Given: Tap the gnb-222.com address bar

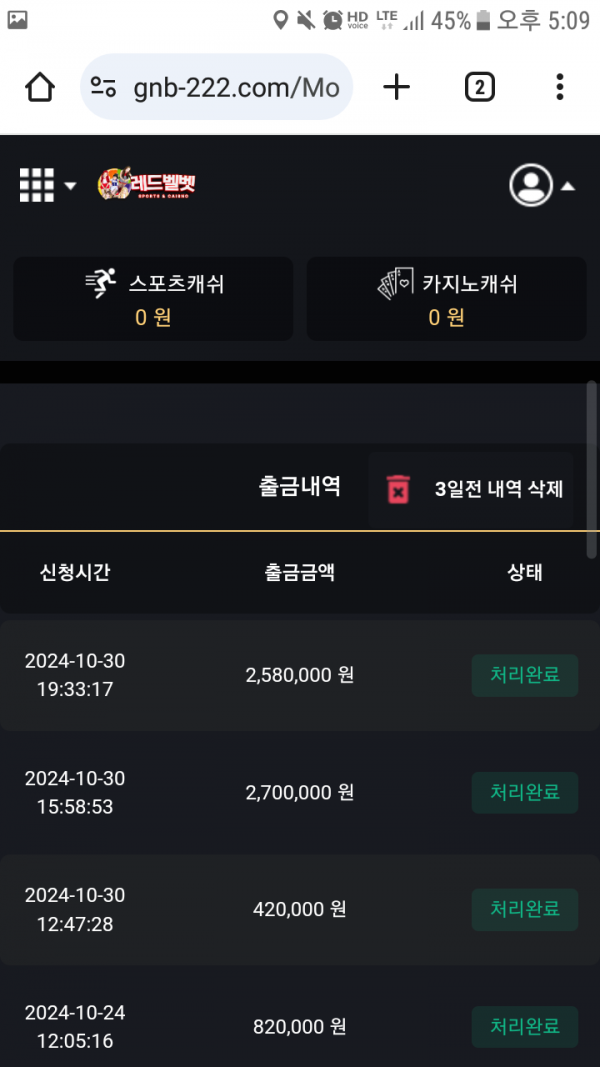Looking at the screenshot, I should pos(235,88).
